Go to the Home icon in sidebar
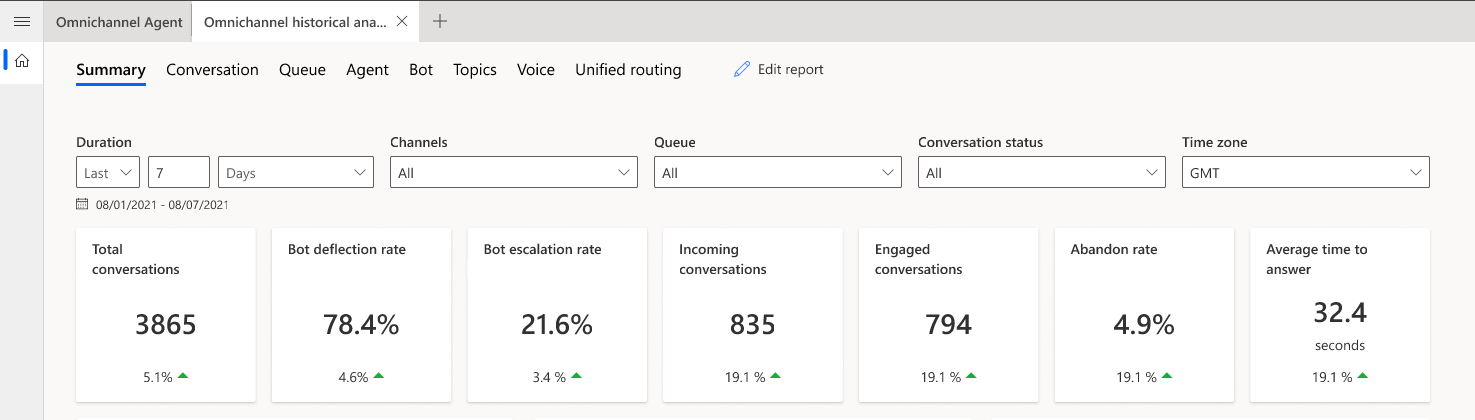The width and height of the screenshot is (1475, 420). (21, 61)
